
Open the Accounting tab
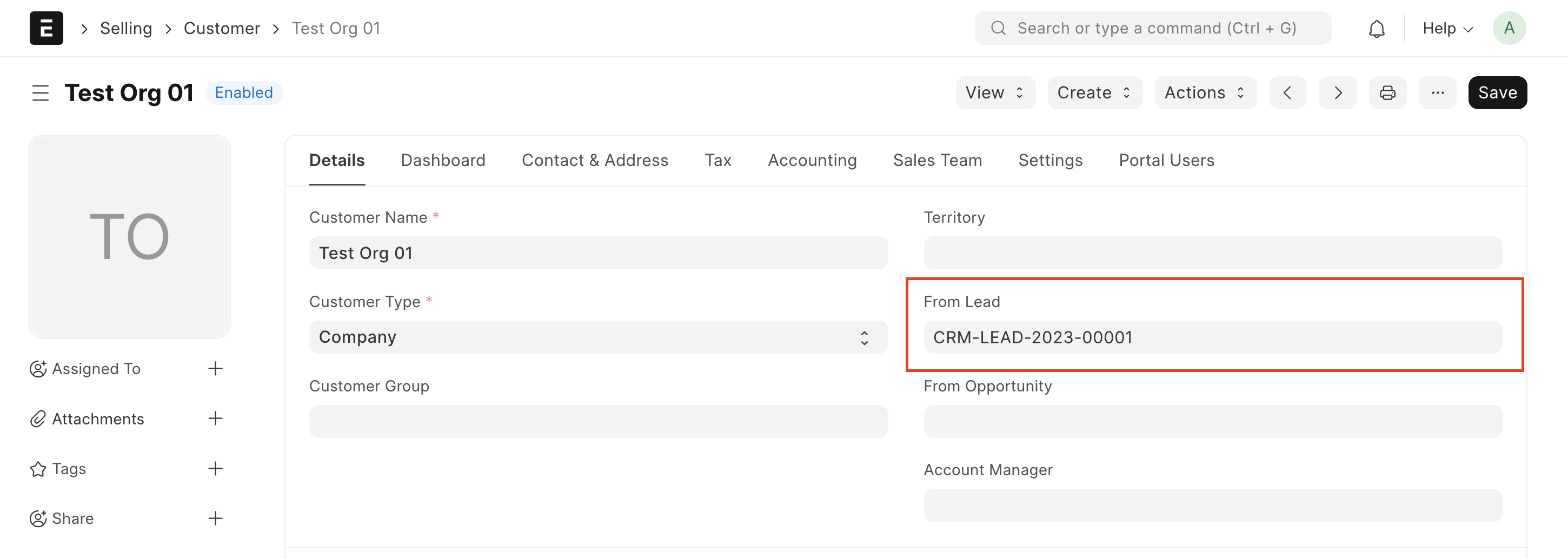tap(812, 160)
